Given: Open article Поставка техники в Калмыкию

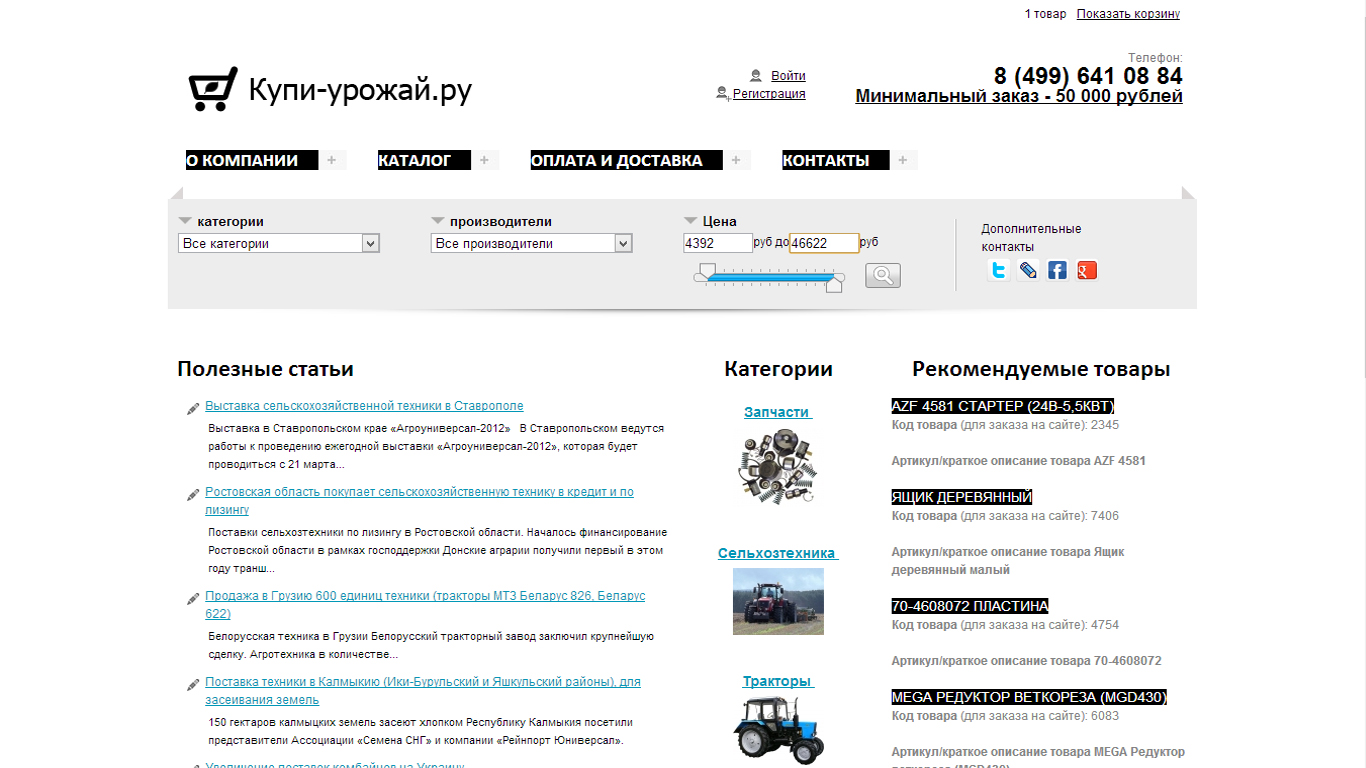Looking at the screenshot, I should click(423, 691).
